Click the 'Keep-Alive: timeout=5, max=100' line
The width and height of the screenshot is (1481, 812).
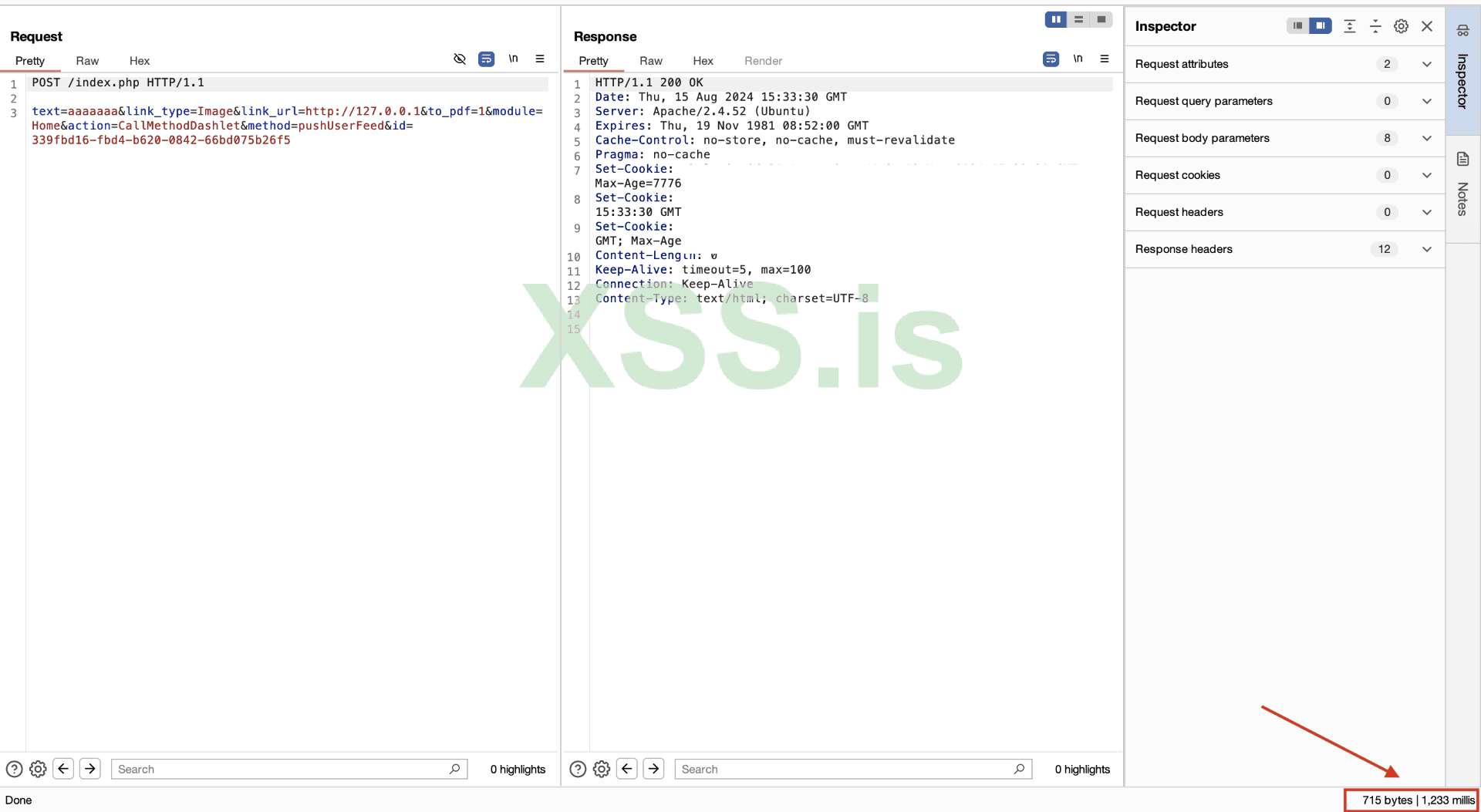click(x=703, y=270)
